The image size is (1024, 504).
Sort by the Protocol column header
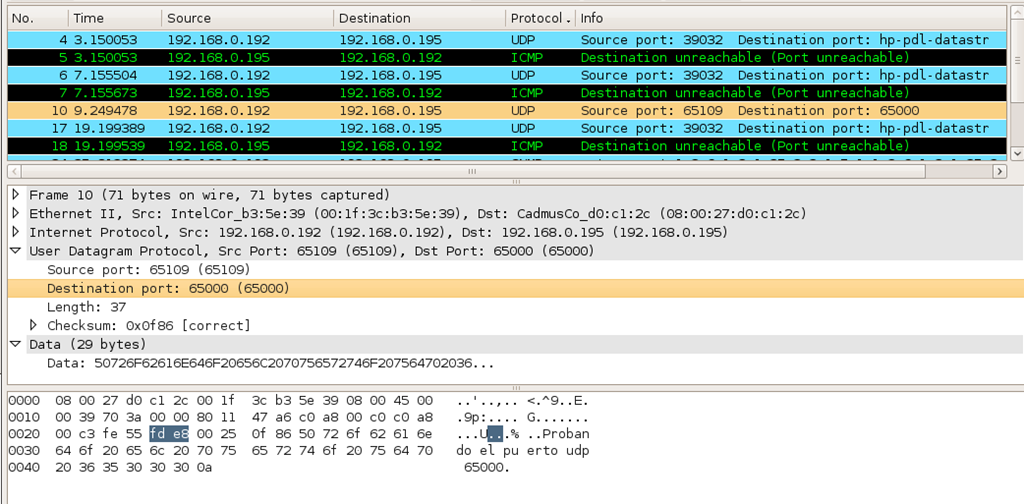click(x=541, y=18)
